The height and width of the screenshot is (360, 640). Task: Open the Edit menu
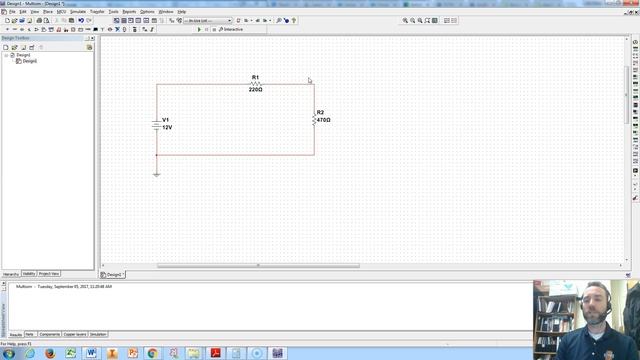pos(23,12)
